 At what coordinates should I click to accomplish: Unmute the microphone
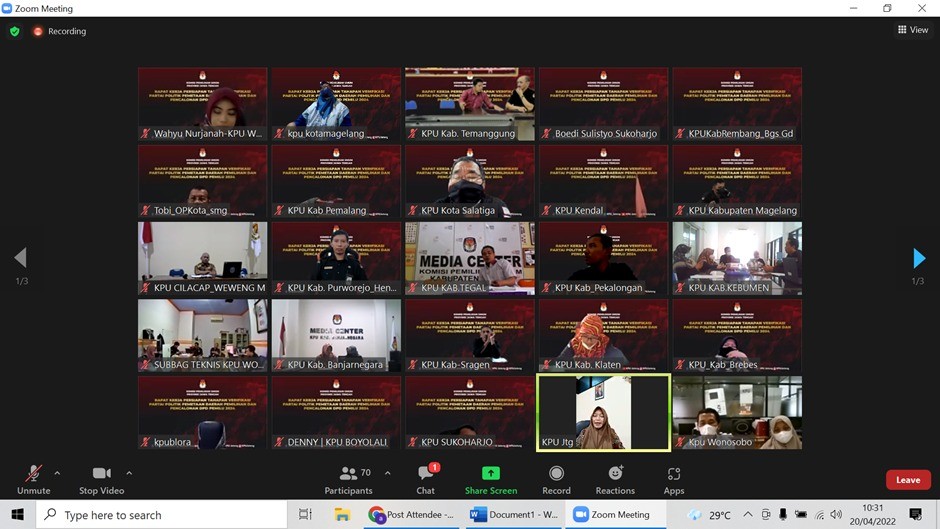tap(33, 478)
